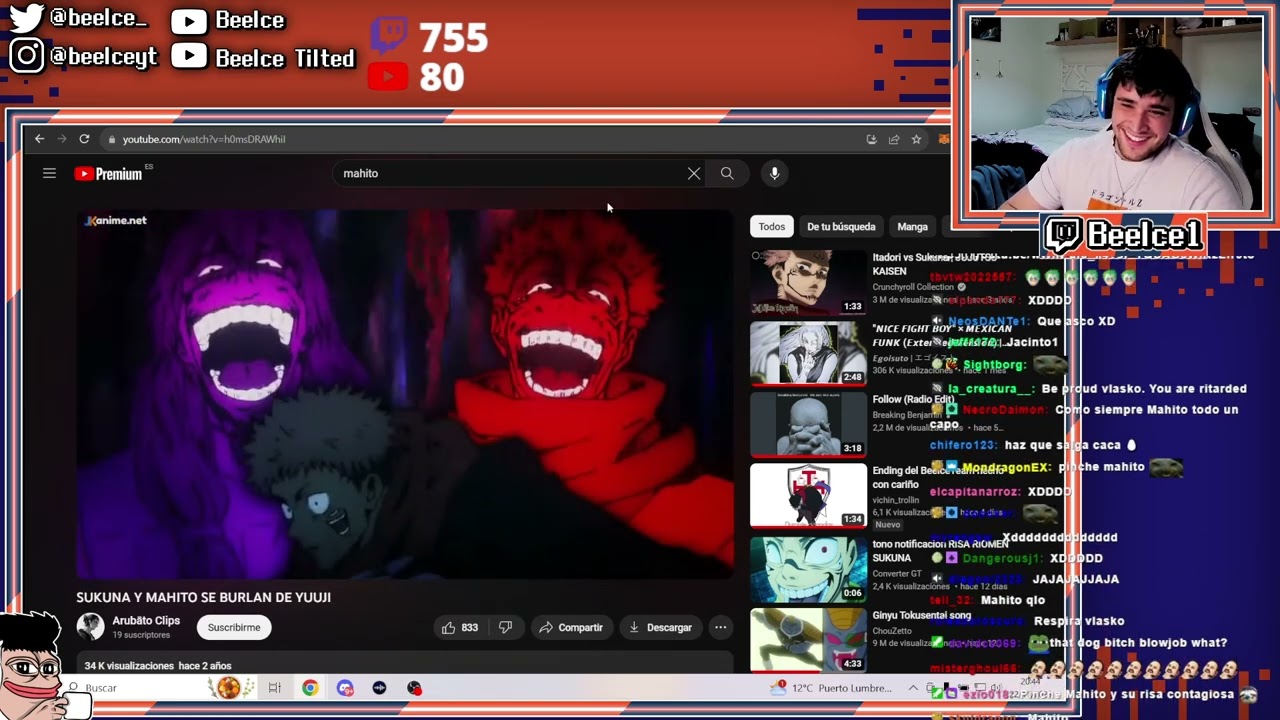Open the 'Compartir' share dialog
Image resolution: width=1280 pixels, height=720 pixels.
pyautogui.click(x=571, y=627)
